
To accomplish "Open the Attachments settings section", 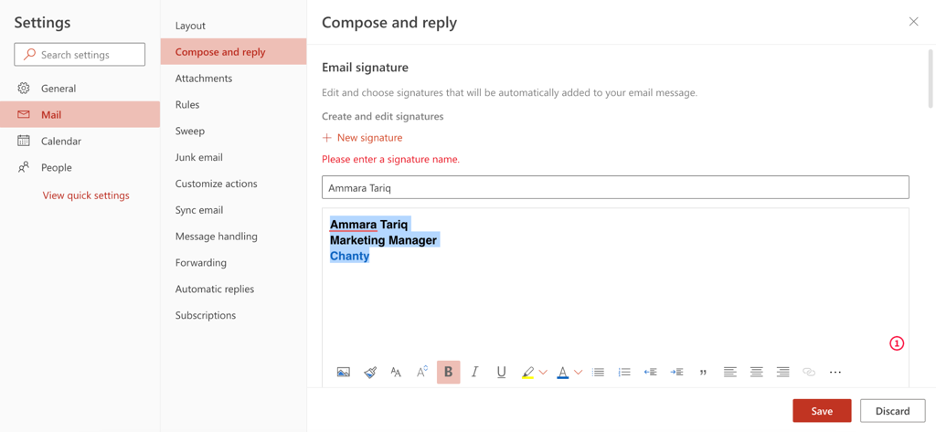I will [203, 78].
